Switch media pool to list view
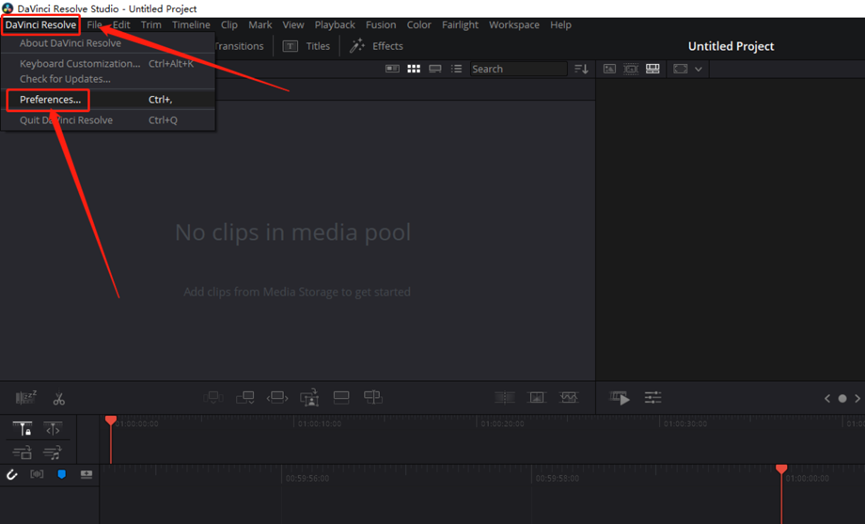865x524 pixels. (x=457, y=69)
